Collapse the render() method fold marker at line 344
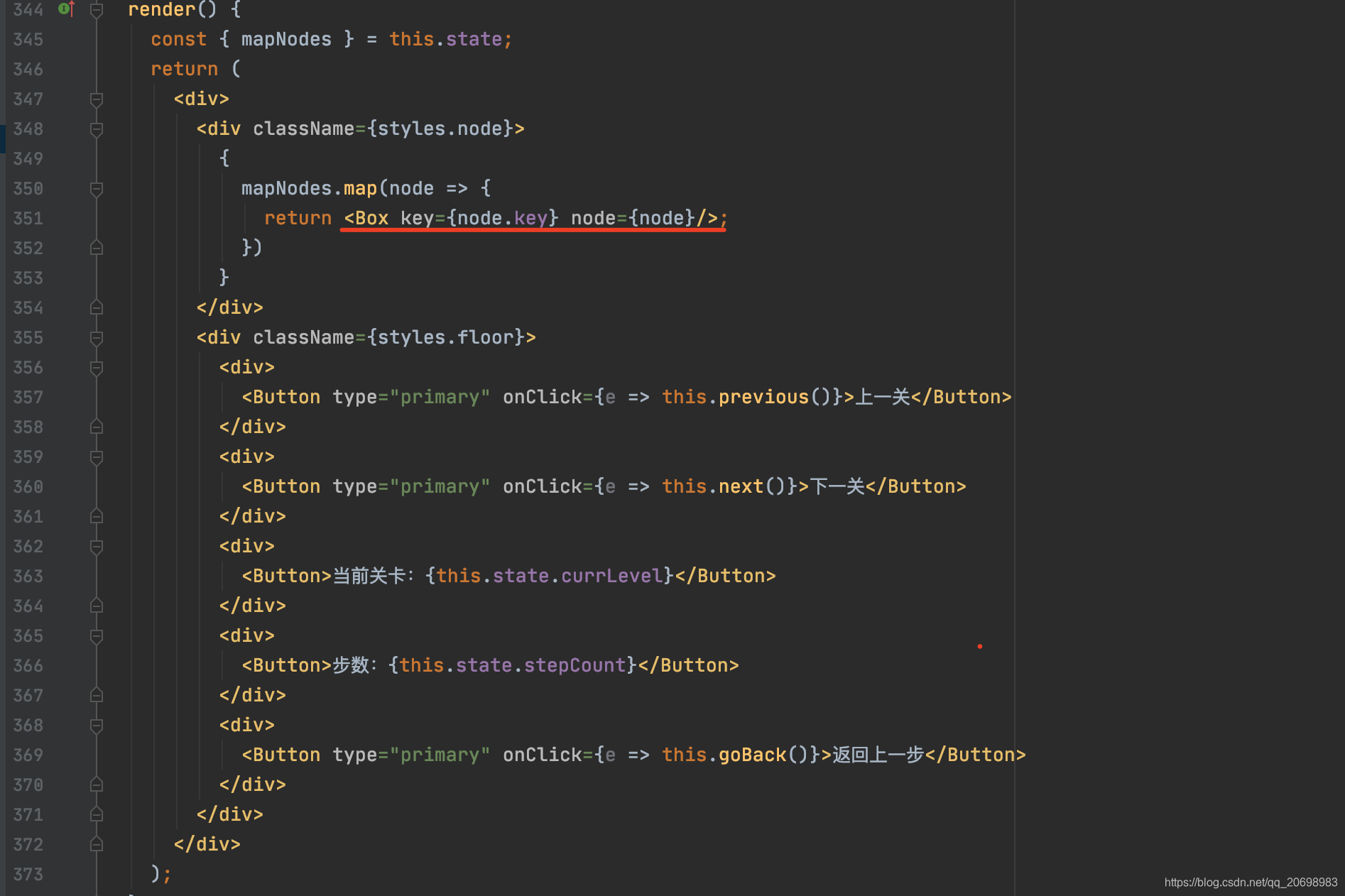The image size is (1345, 896). coord(97,9)
